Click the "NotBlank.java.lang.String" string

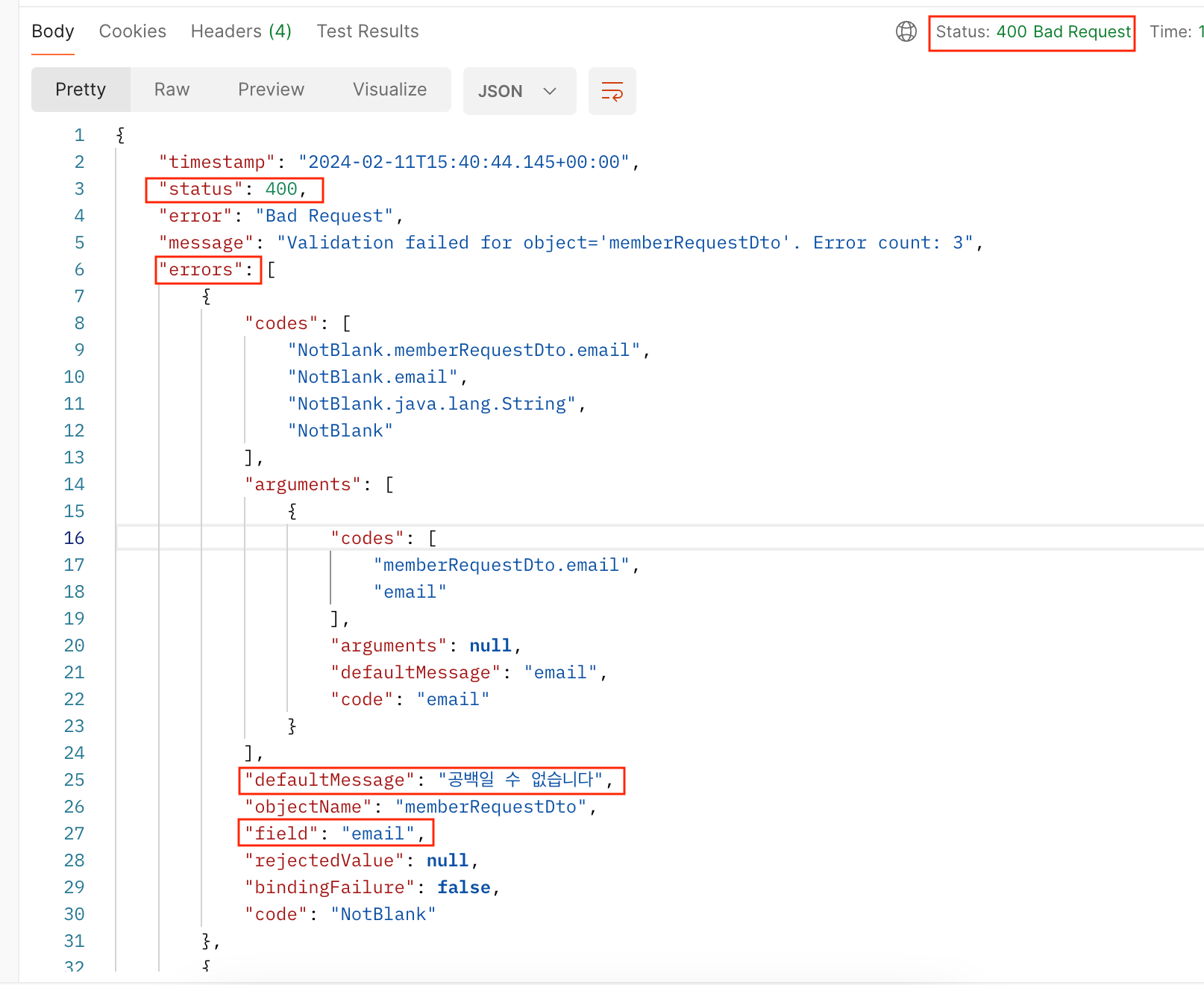click(432, 404)
